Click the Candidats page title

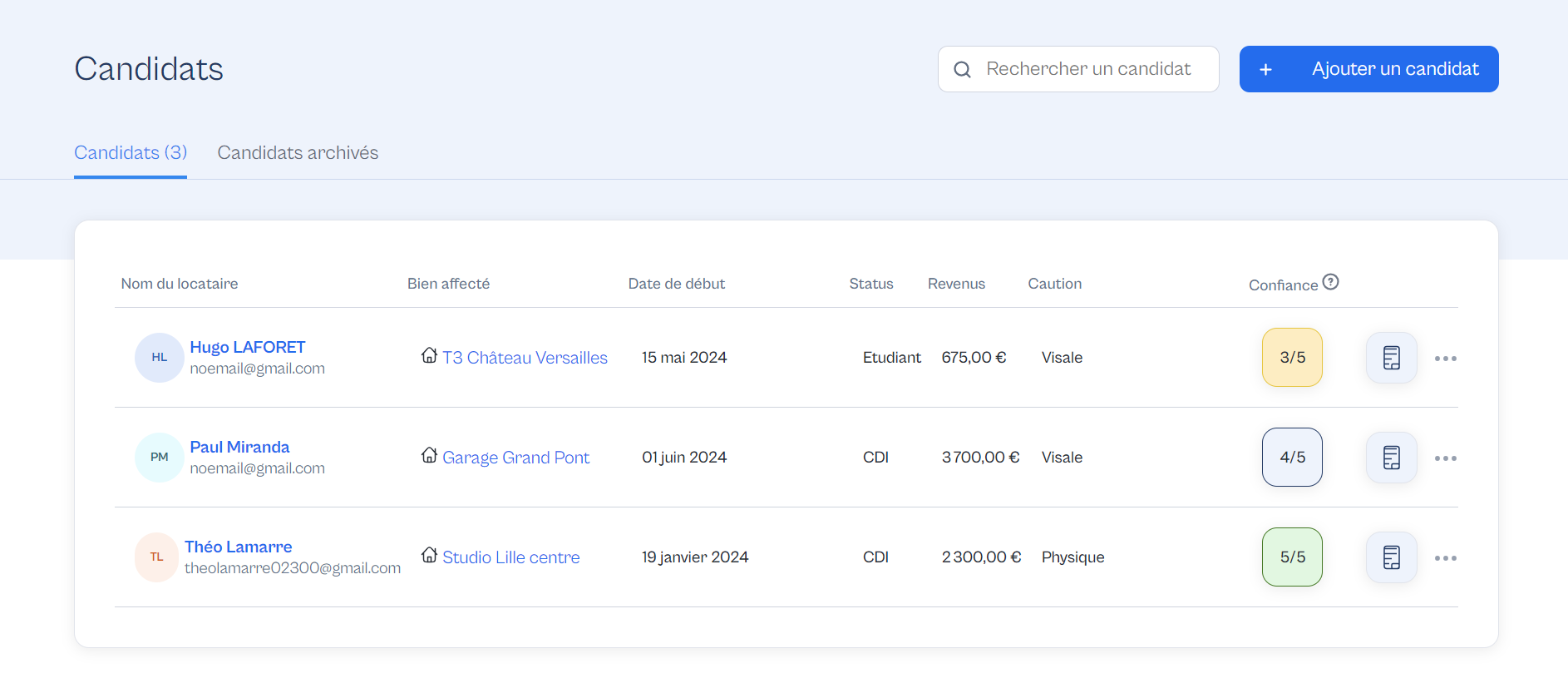(x=149, y=69)
